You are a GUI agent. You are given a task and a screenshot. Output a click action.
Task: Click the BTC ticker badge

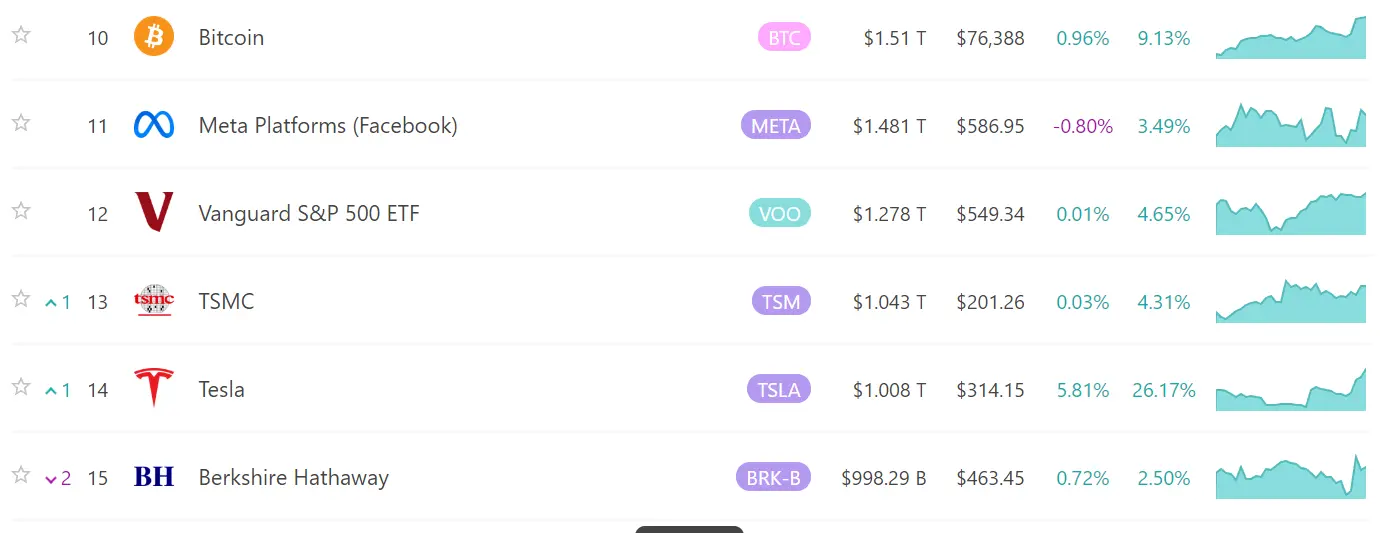(x=784, y=38)
